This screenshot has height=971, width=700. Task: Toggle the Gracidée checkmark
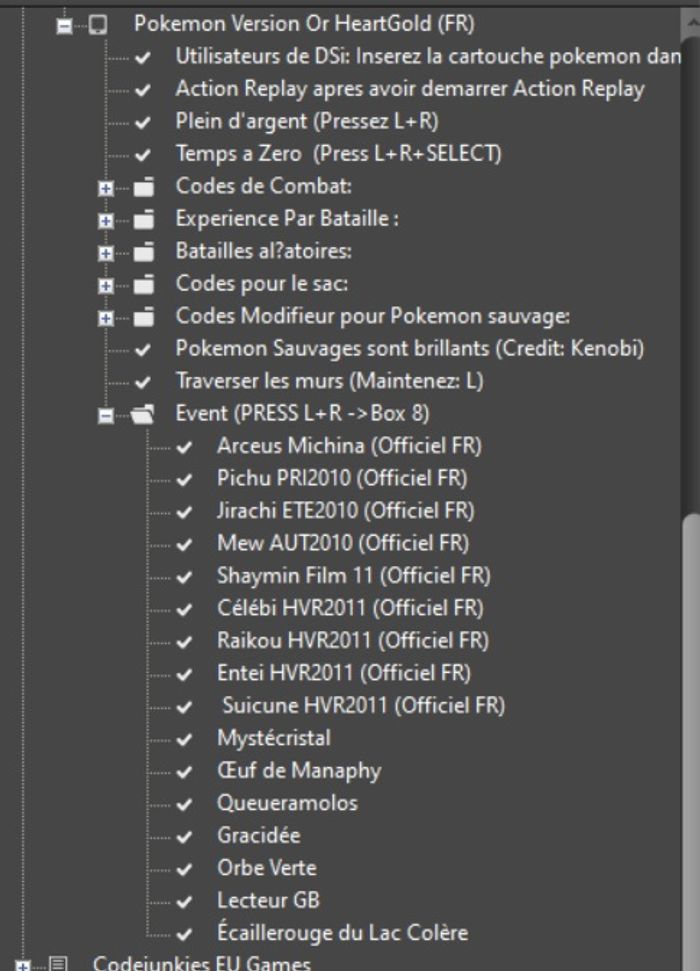pos(184,837)
